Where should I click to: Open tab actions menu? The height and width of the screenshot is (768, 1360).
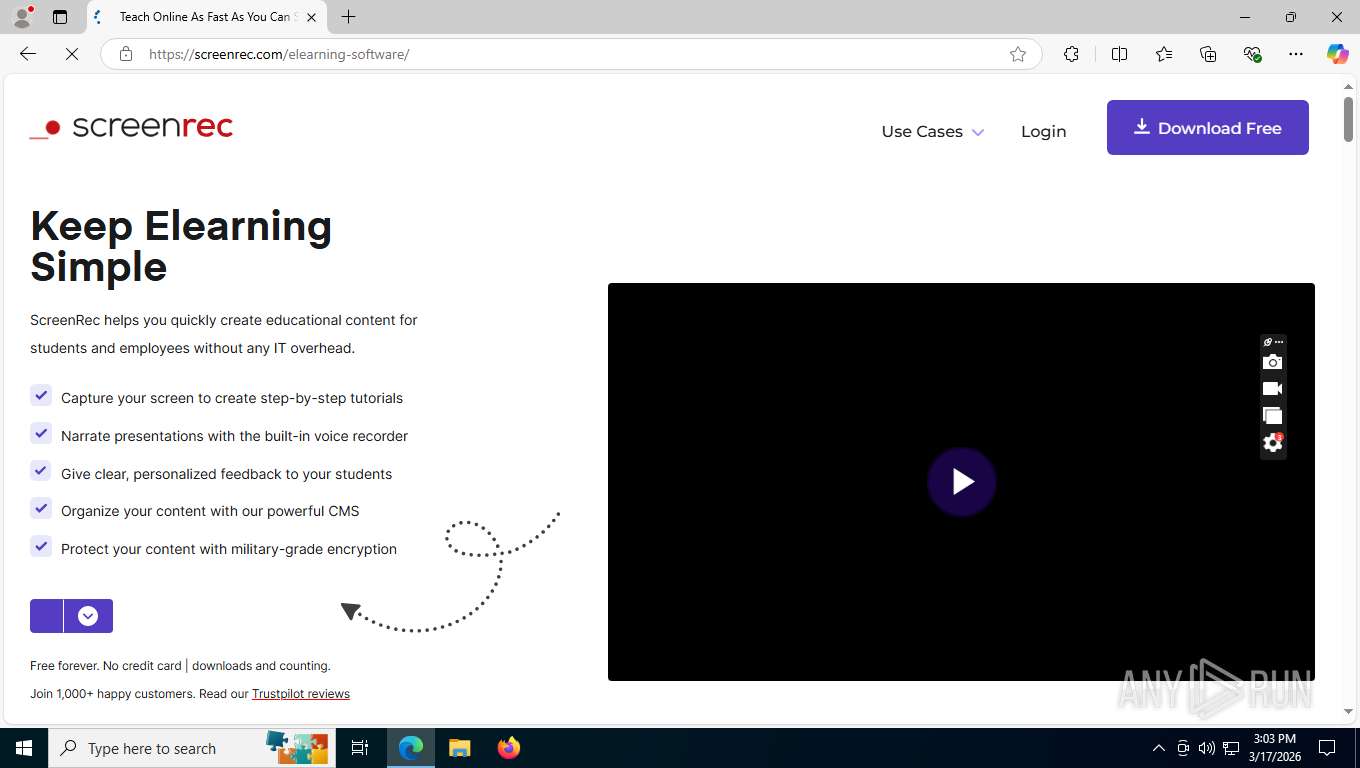(x=60, y=17)
